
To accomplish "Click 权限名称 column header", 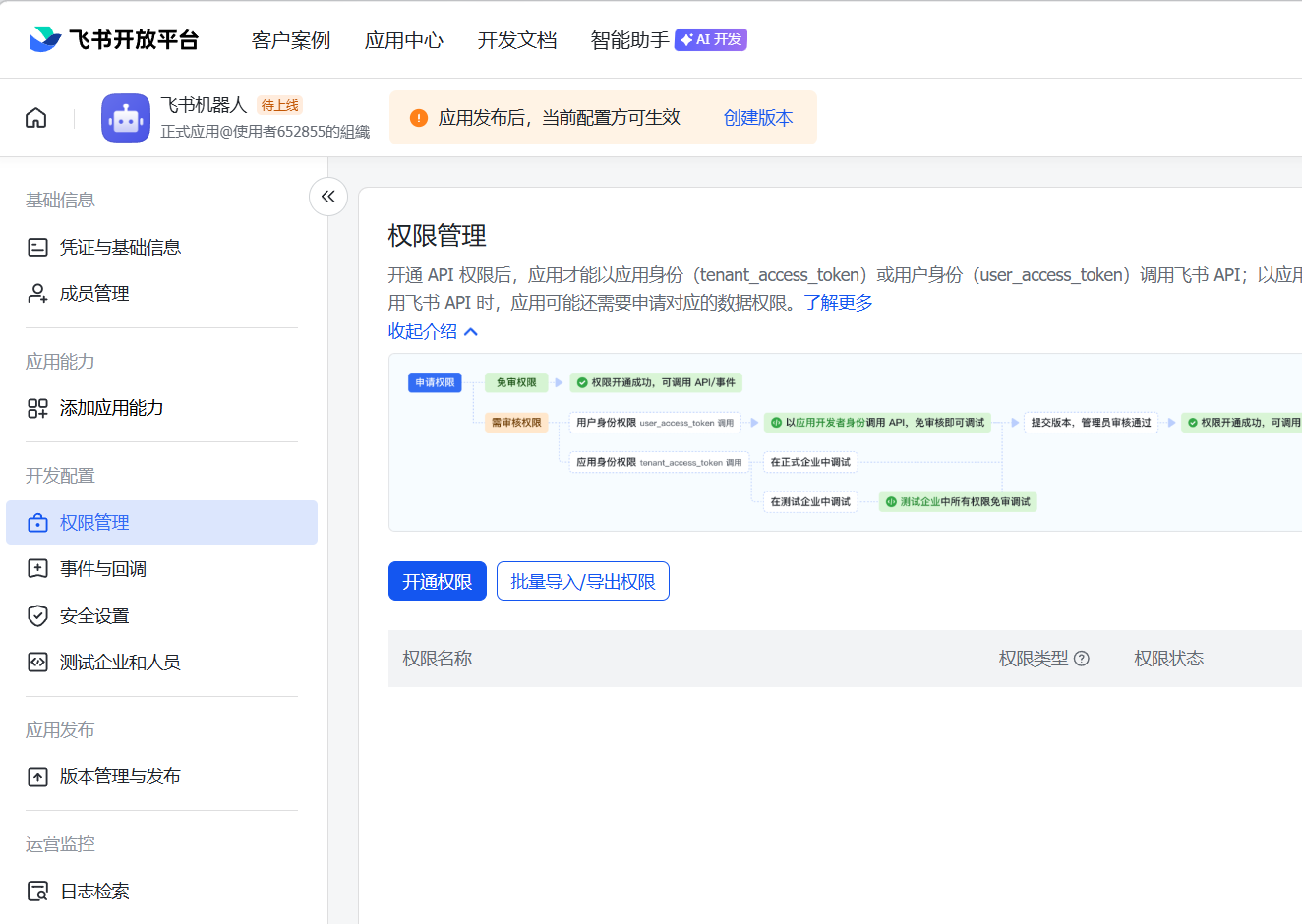I will (438, 659).
